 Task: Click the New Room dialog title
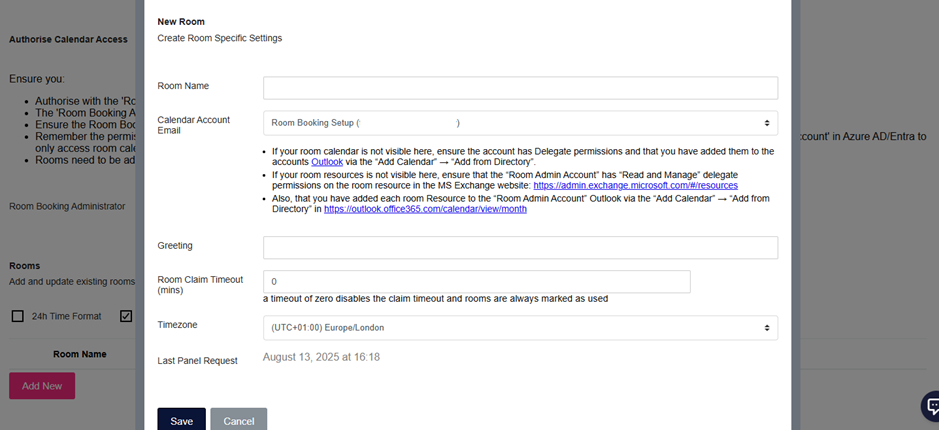tap(181, 22)
